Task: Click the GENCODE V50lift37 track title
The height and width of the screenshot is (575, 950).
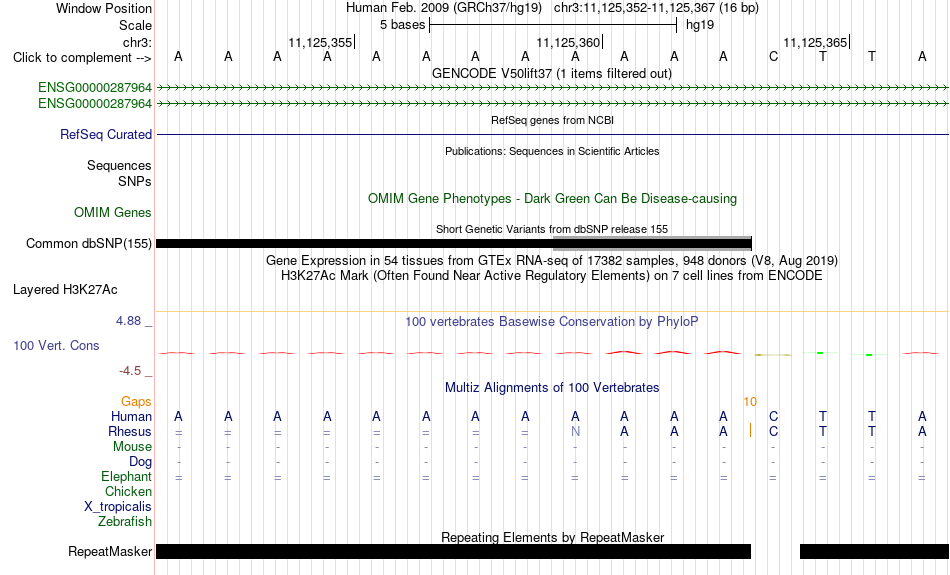Action: coord(552,73)
